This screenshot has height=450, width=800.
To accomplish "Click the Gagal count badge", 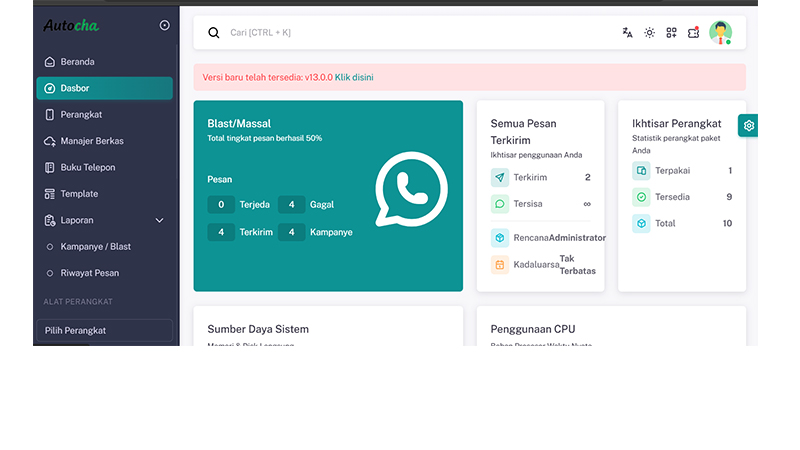I will pyautogui.click(x=291, y=205).
